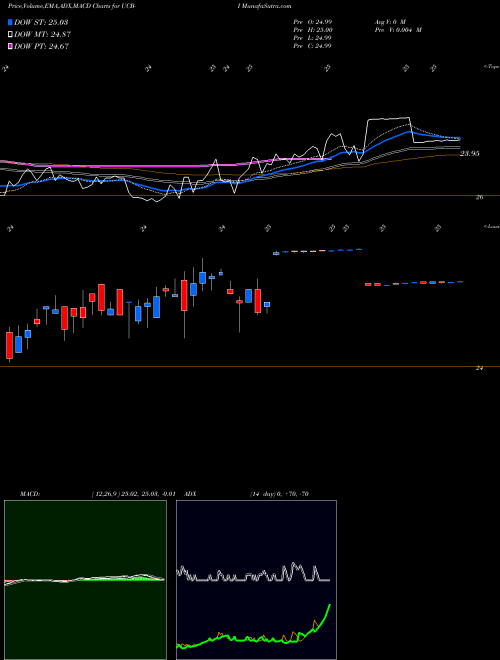This screenshot has width=500, height=660.
Task: Select the Pre C: 24.99 value
Action: click(312, 46)
